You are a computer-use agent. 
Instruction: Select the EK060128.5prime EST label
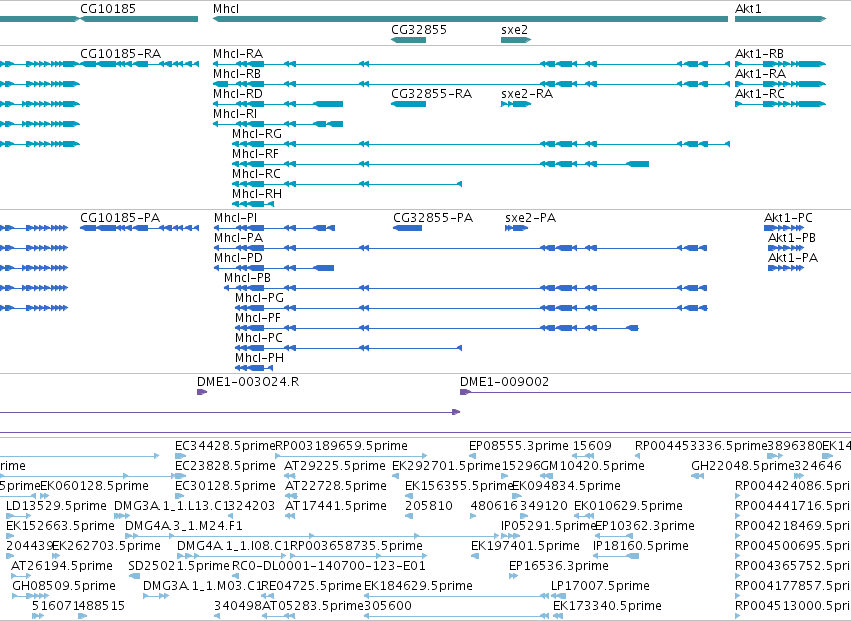[94, 486]
